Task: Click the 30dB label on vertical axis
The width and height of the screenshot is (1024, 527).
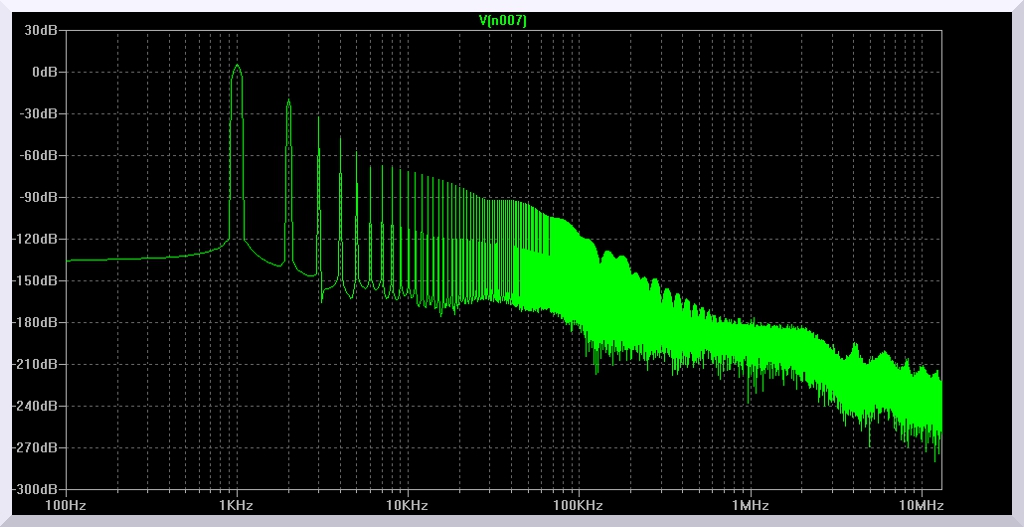Action: point(41,30)
